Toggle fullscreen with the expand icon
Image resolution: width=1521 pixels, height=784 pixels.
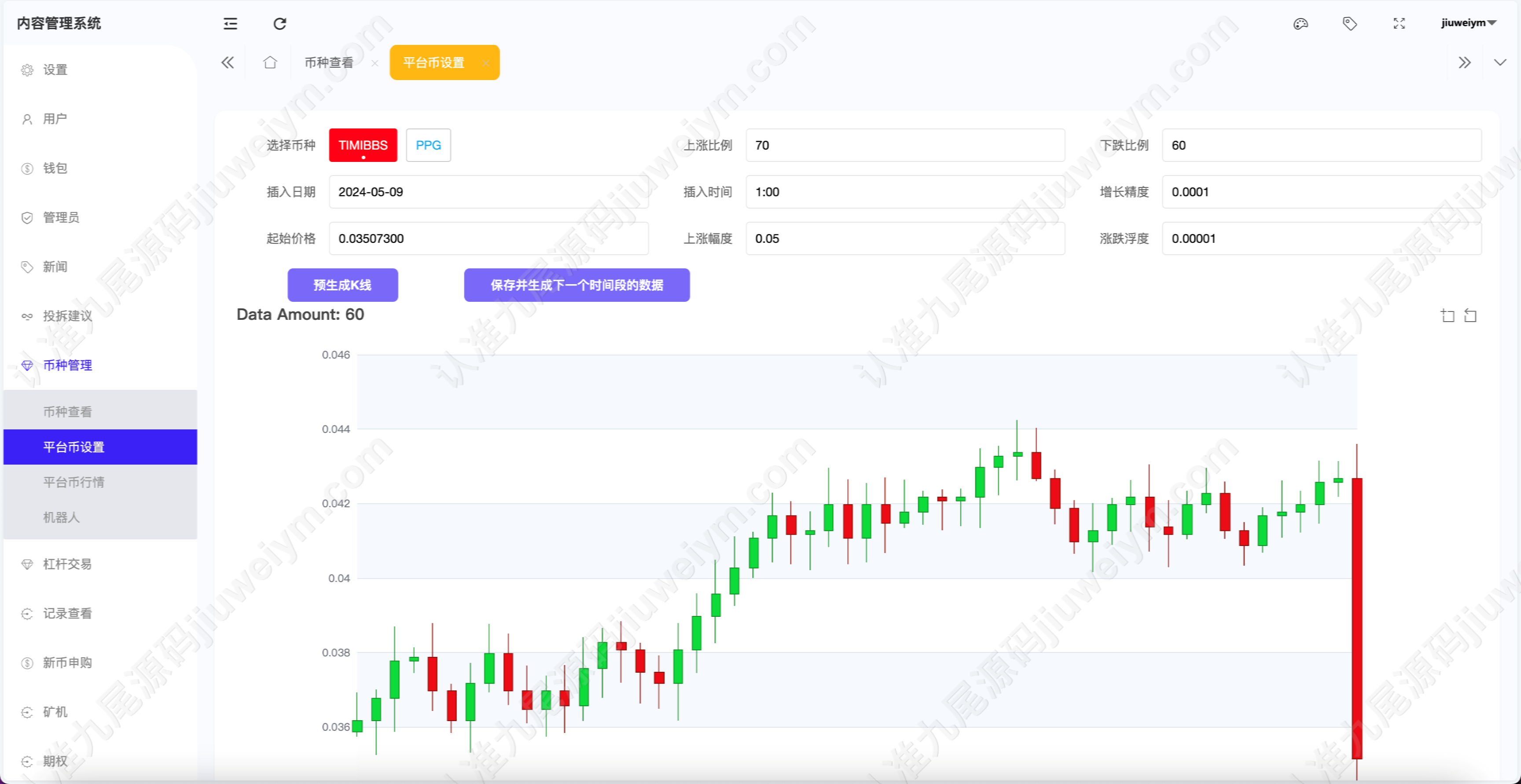click(1400, 24)
